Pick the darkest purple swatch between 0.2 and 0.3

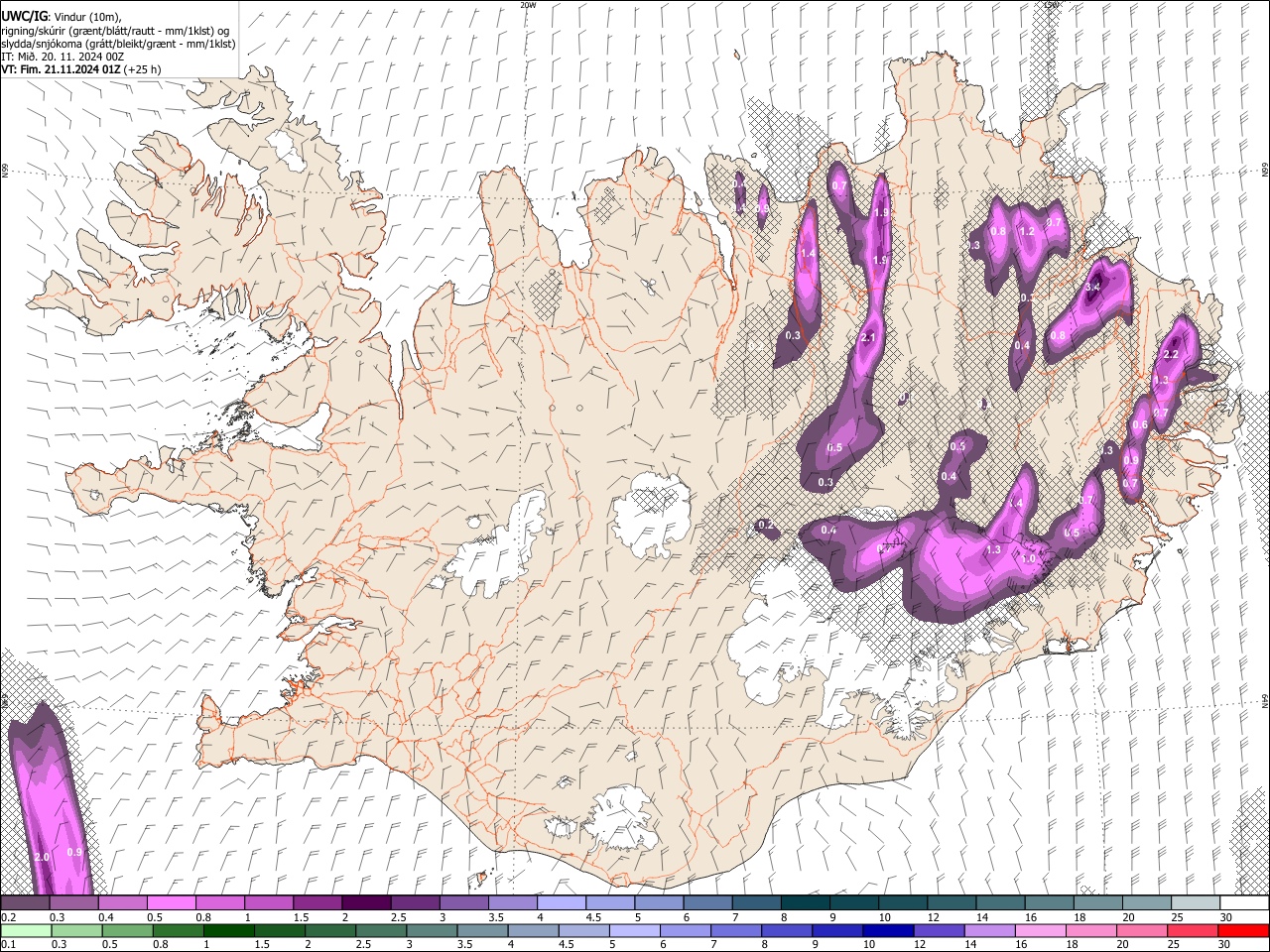pos(25,903)
